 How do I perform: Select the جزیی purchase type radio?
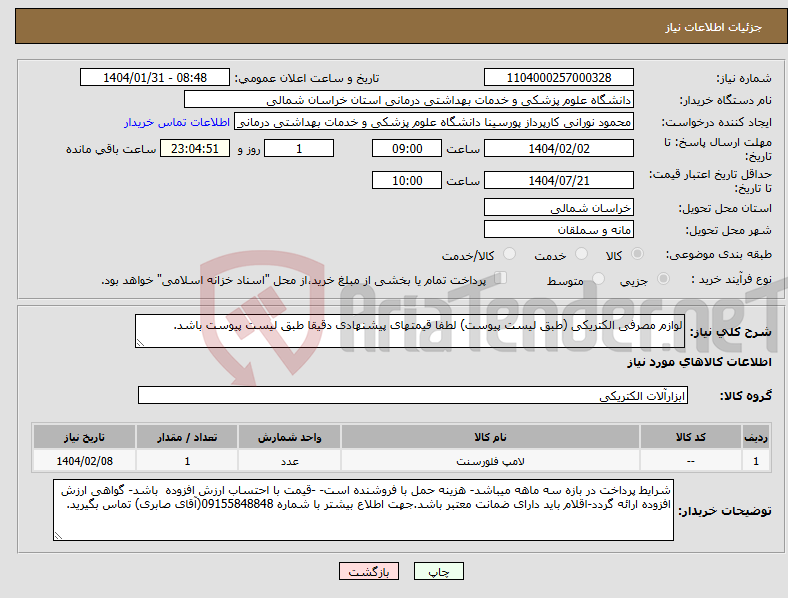point(663,278)
